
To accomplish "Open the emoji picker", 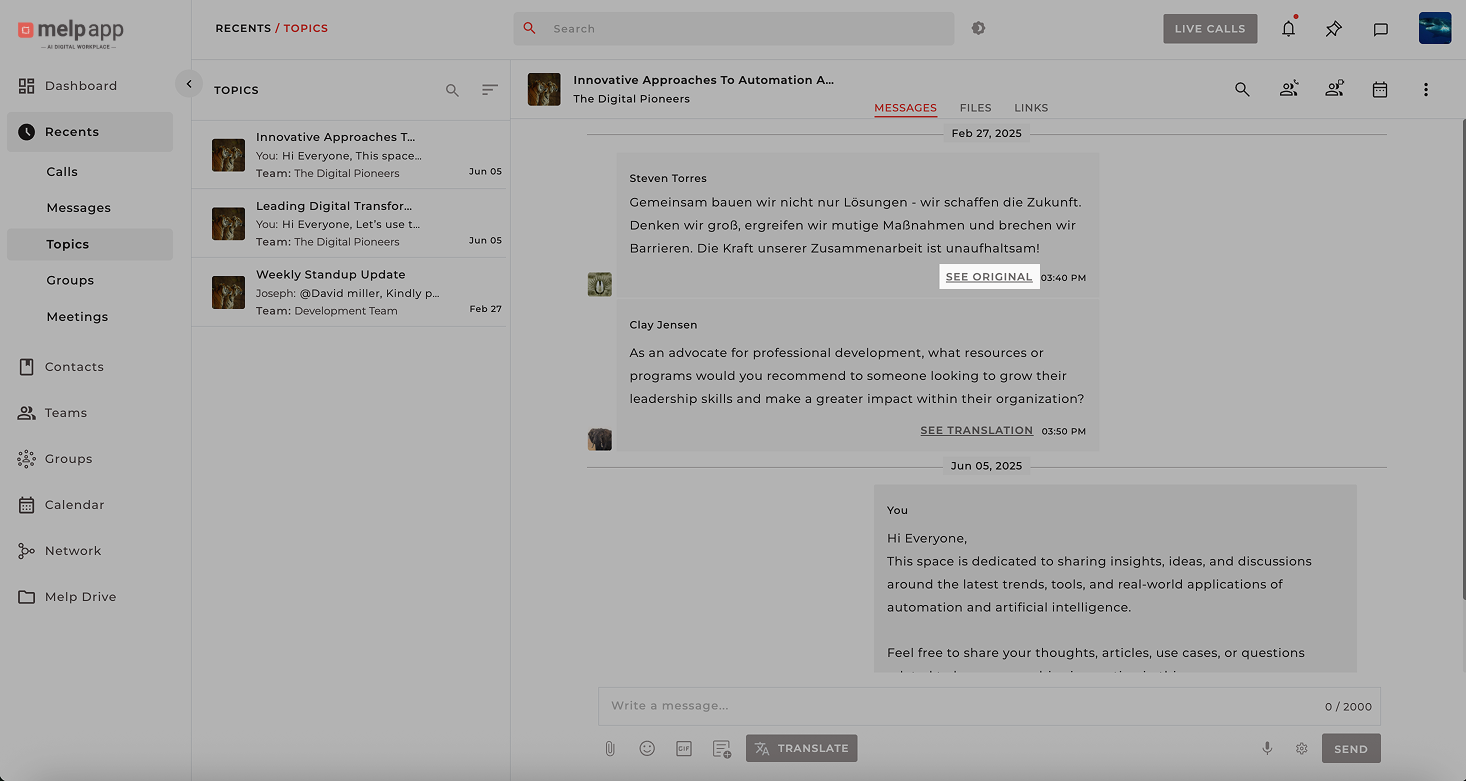I will click(647, 748).
